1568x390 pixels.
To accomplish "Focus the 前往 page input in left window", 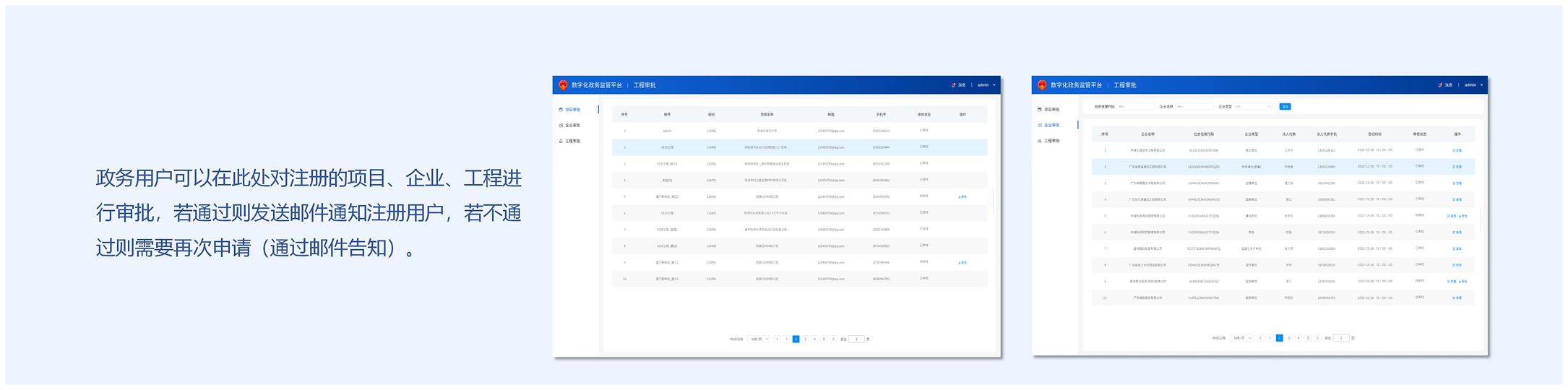I will [x=856, y=339].
